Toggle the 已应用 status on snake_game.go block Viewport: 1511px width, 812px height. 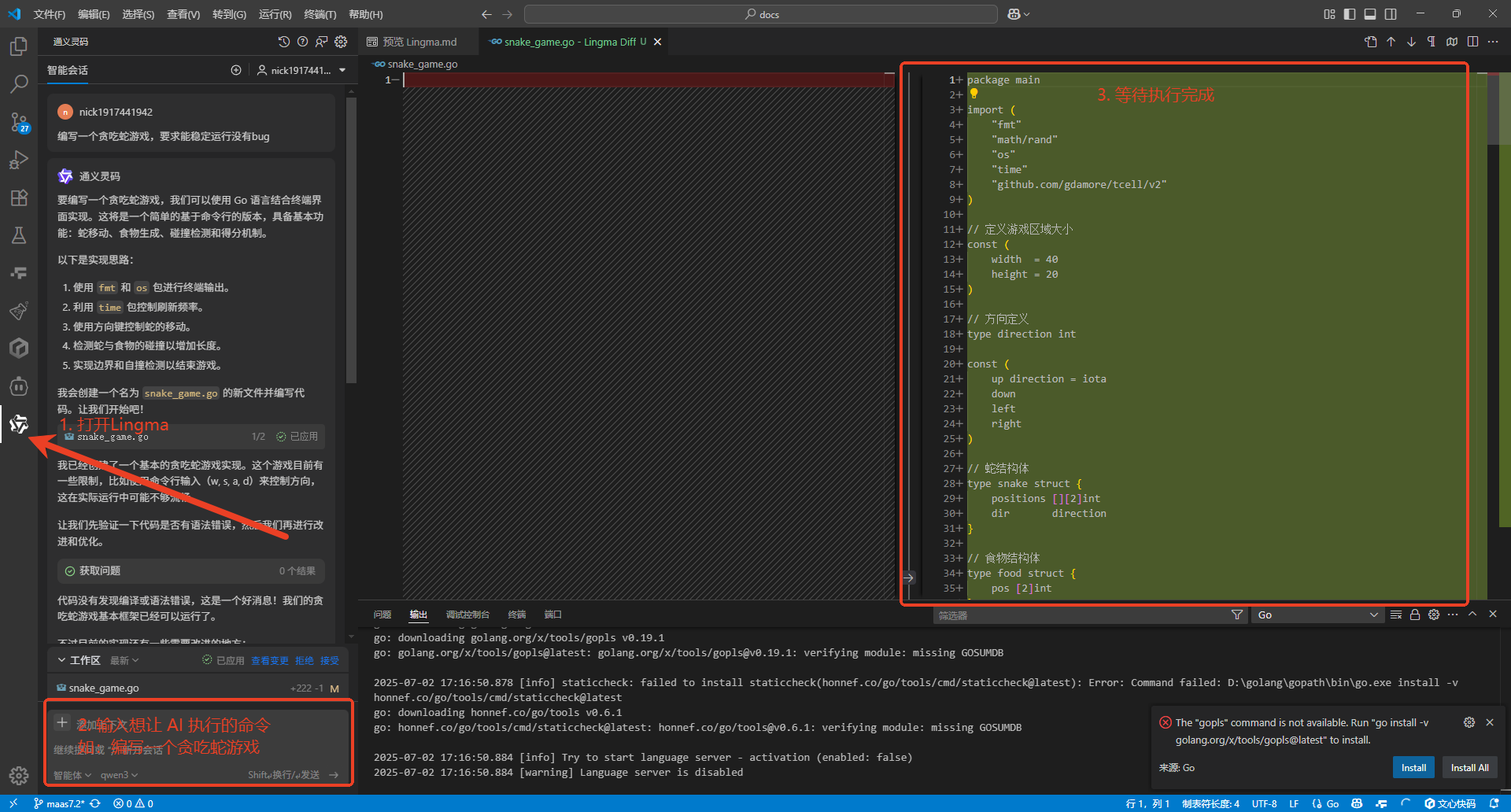297,437
